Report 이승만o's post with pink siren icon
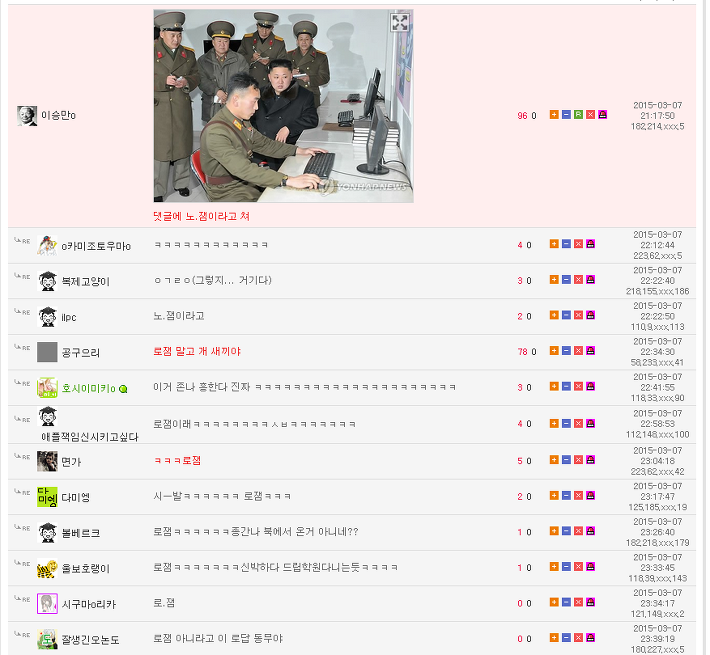 tap(603, 115)
